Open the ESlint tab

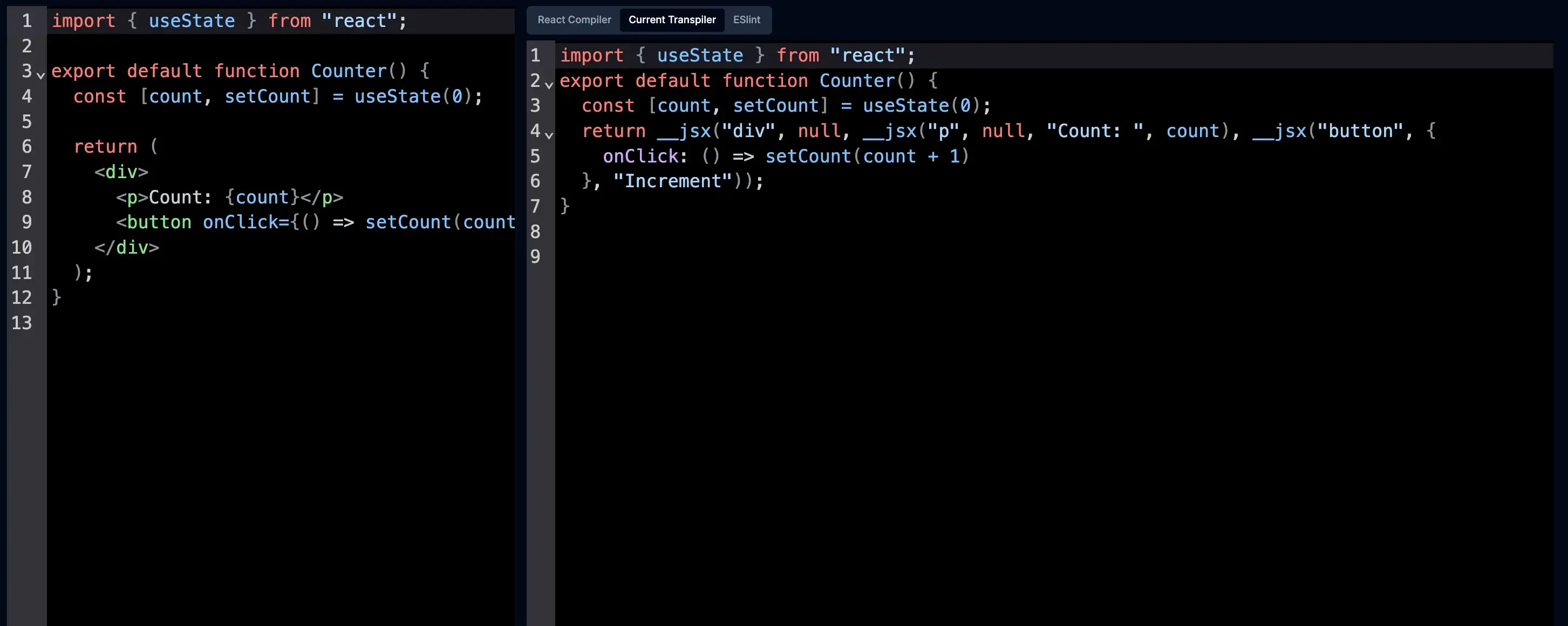tap(746, 19)
